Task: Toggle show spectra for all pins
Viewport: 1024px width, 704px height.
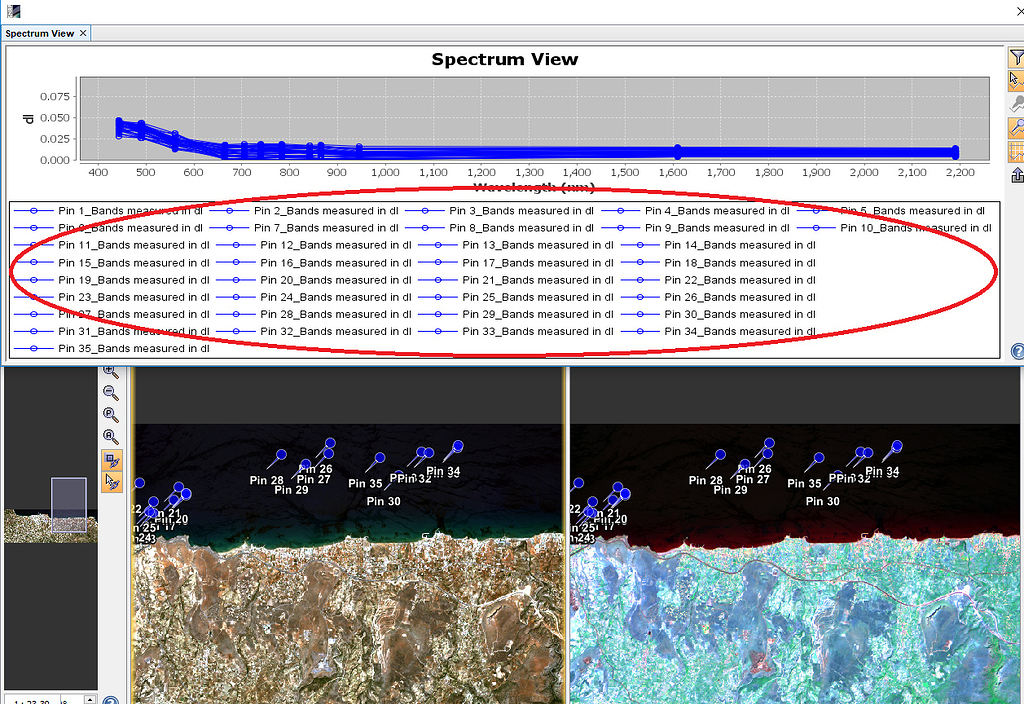Action: [1017, 127]
